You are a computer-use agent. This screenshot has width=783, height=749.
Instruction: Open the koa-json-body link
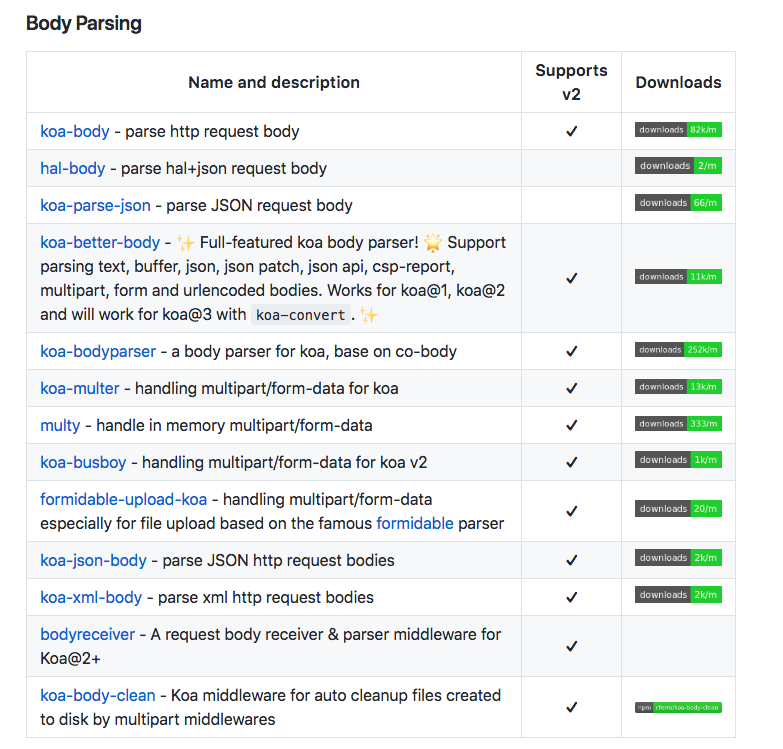(x=93, y=560)
